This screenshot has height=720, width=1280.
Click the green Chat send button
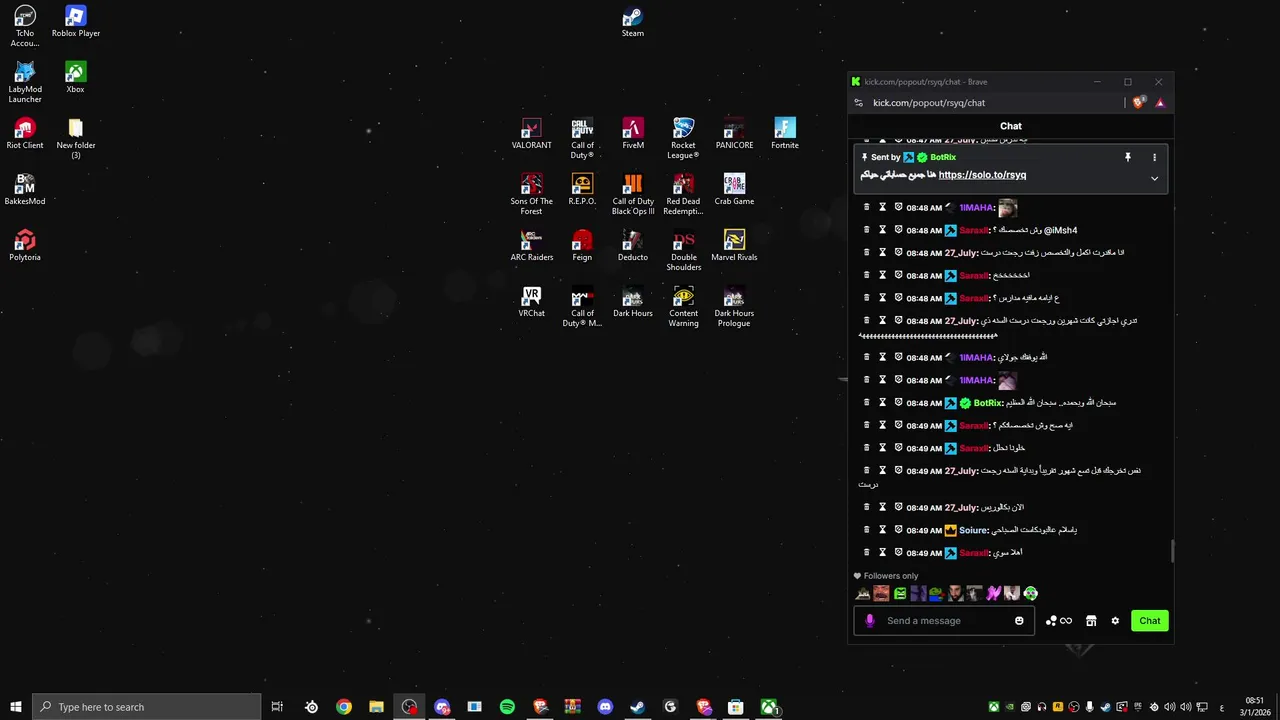[1150, 621]
